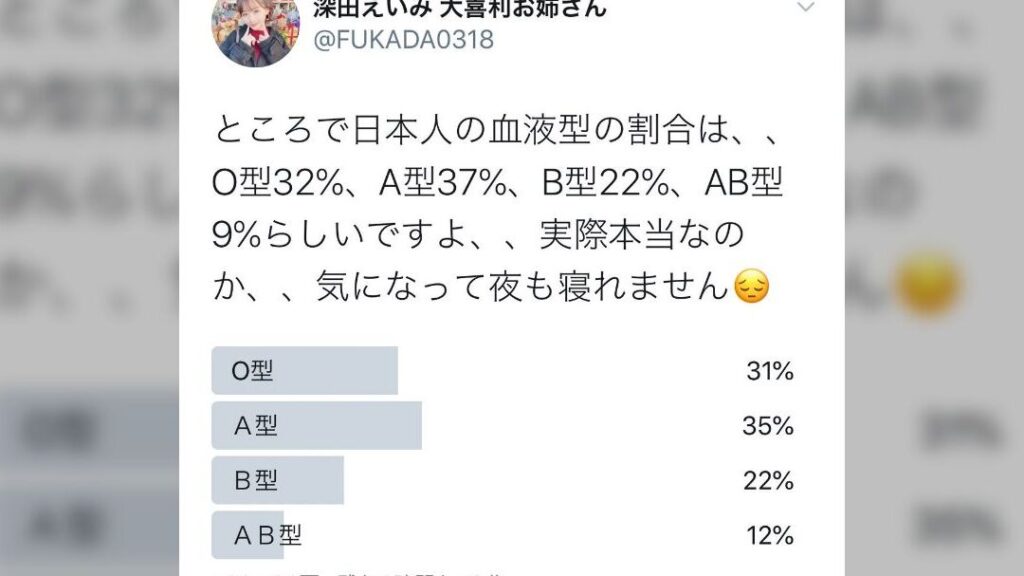Click the pensive face emoji in tweet
1024x576 pixels.
click(751, 288)
